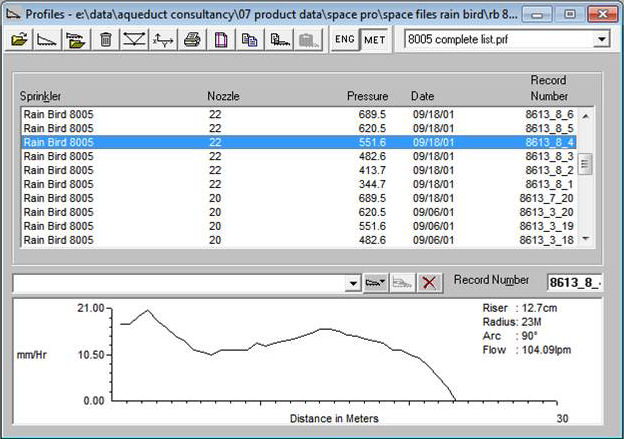Click list scrollbar up arrow
Image resolution: width=624 pixels, height=439 pixels.
585,116
